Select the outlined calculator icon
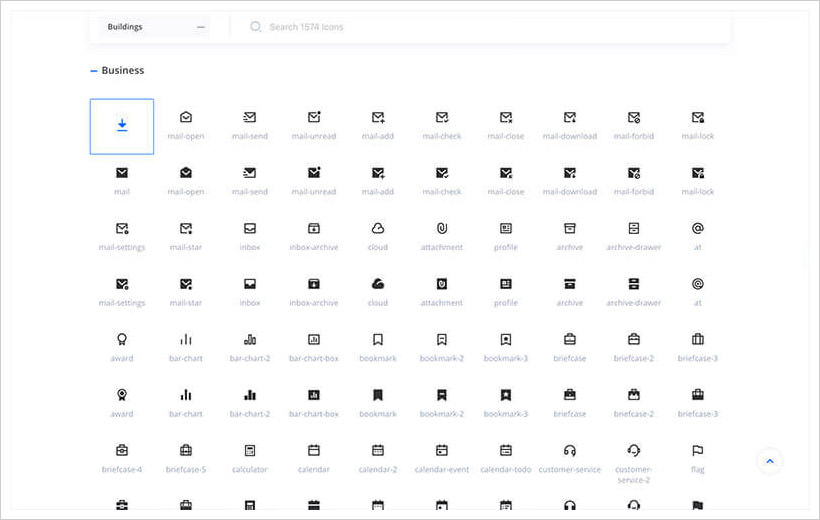This screenshot has width=820, height=520. tap(250, 450)
